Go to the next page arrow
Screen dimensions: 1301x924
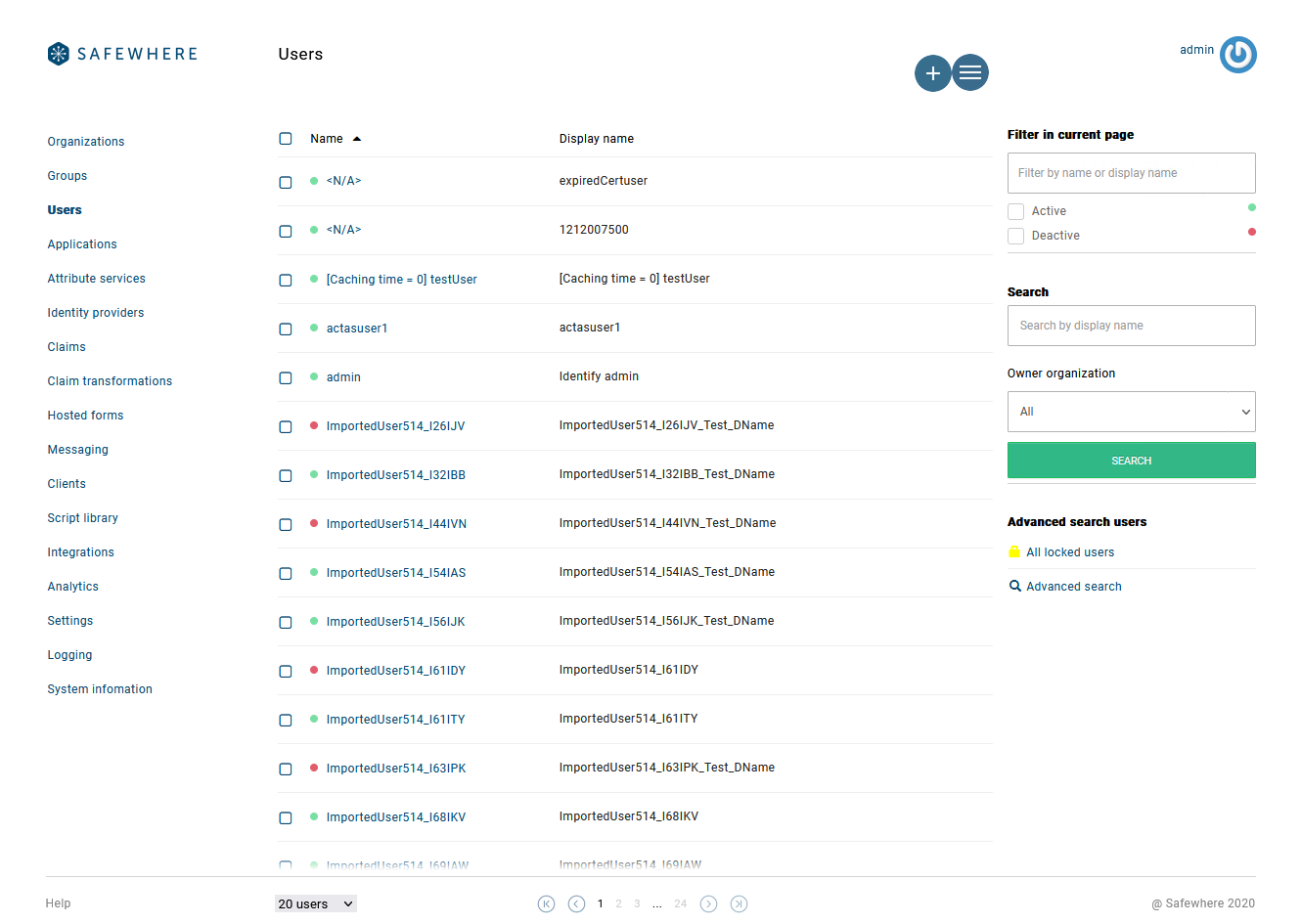[708, 904]
